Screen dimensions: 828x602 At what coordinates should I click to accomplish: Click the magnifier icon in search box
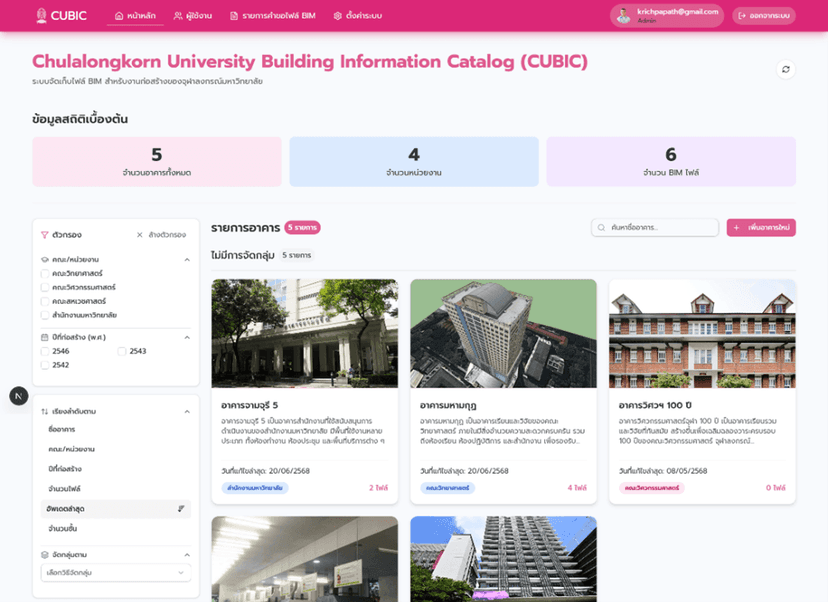[601, 228]
